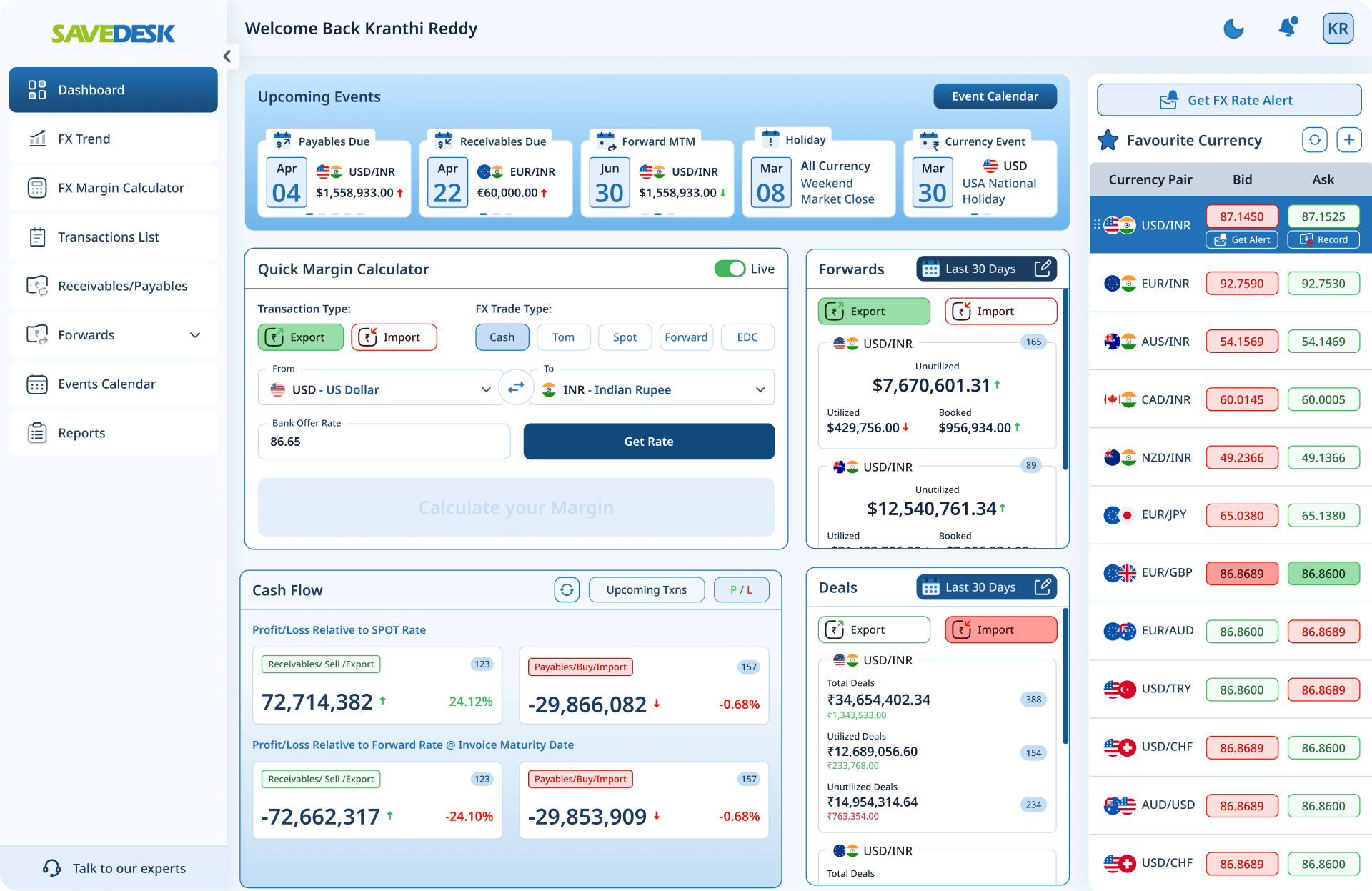Choose Spot as FX trade type
The image size is (1372, 891).
[x=625, y=337]
